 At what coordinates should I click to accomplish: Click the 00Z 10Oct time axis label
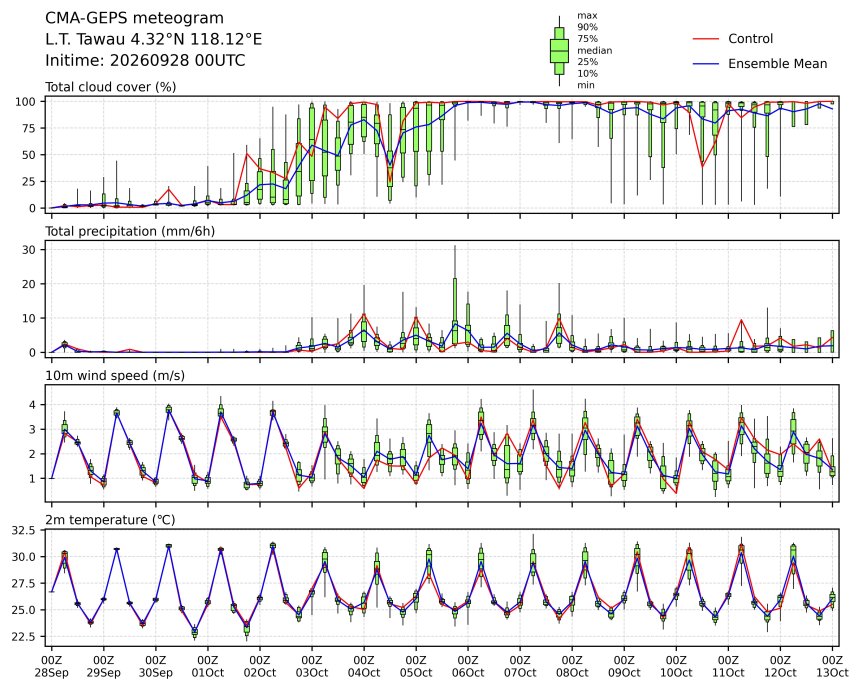click(x=676, y=666)
